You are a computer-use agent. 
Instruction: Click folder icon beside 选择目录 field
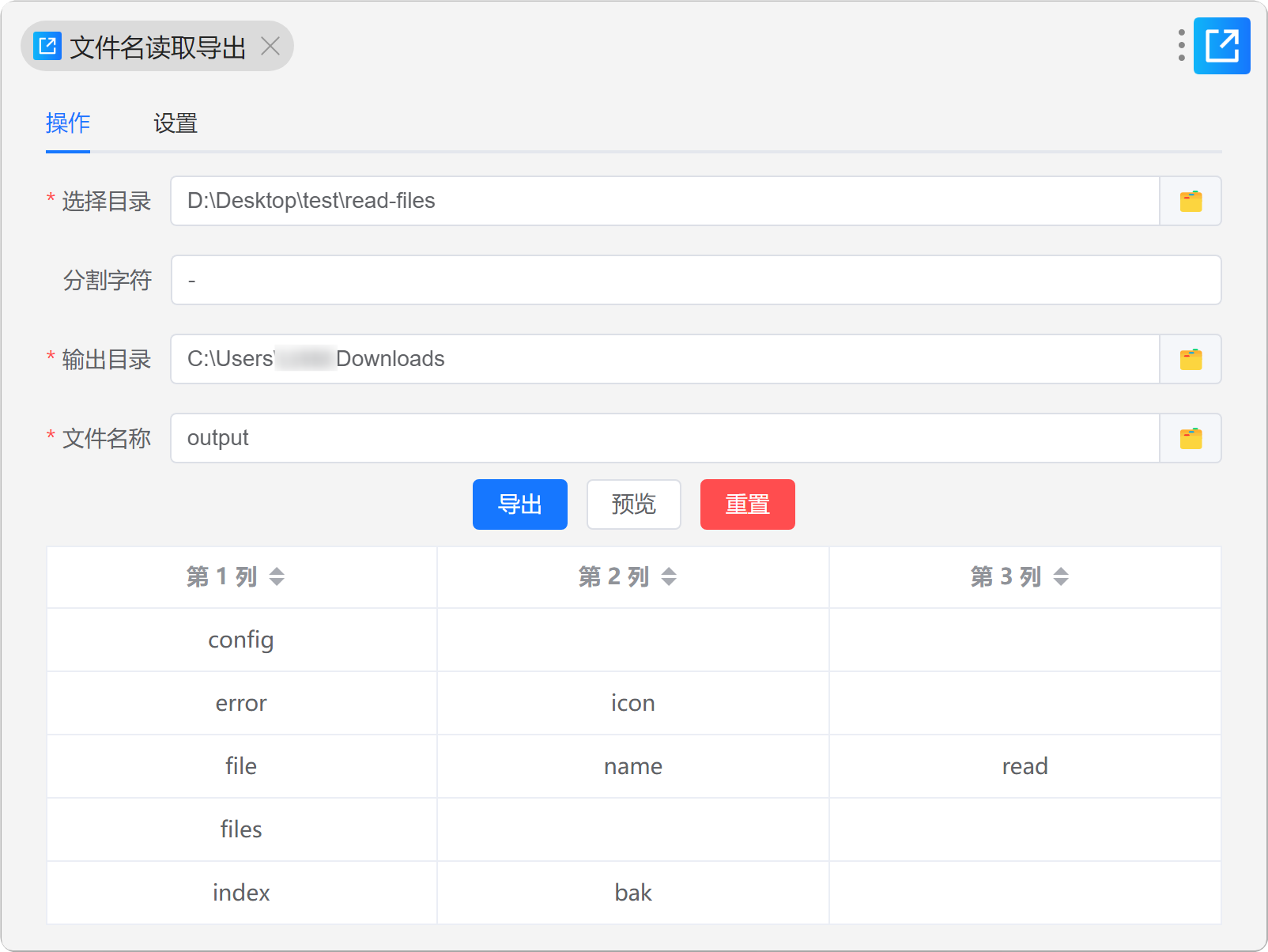coord(1191,202)
